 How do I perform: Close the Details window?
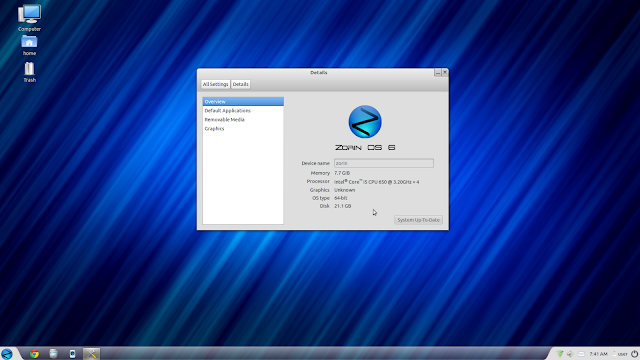(x=445, y=72)
